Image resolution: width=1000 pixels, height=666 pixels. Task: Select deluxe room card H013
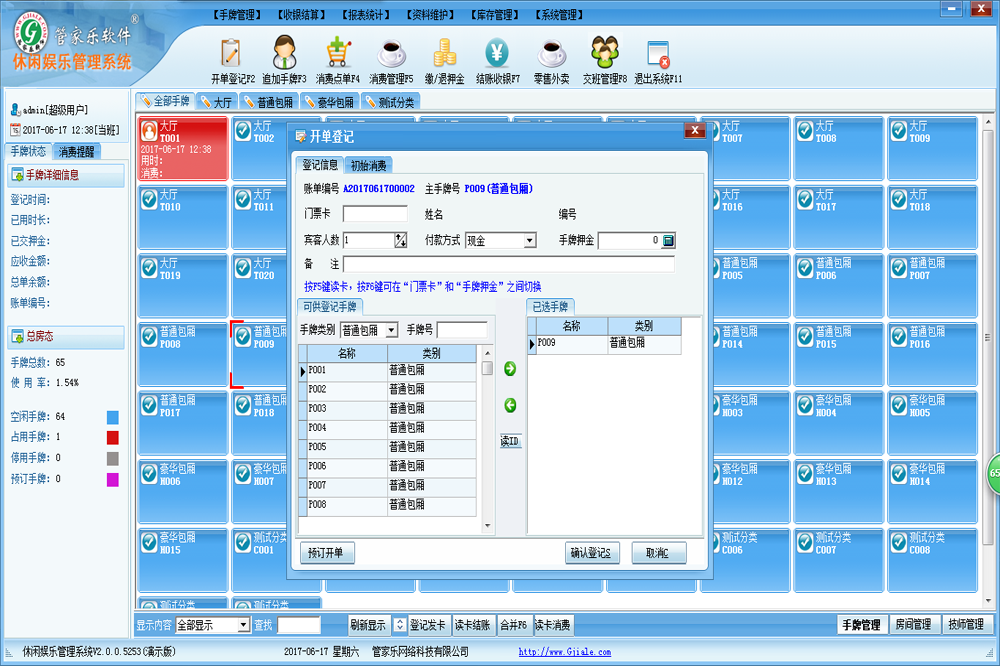point(839,492)
